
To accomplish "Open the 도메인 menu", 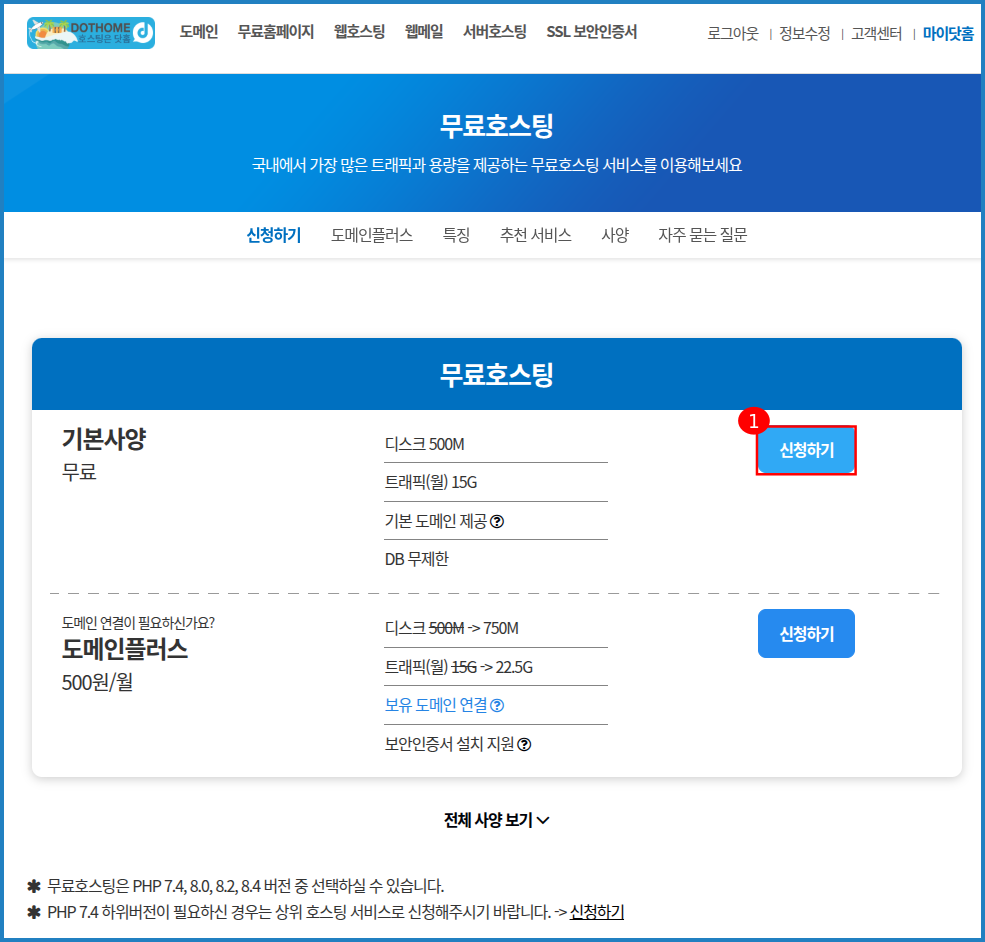I will click(x=199, y=32).
